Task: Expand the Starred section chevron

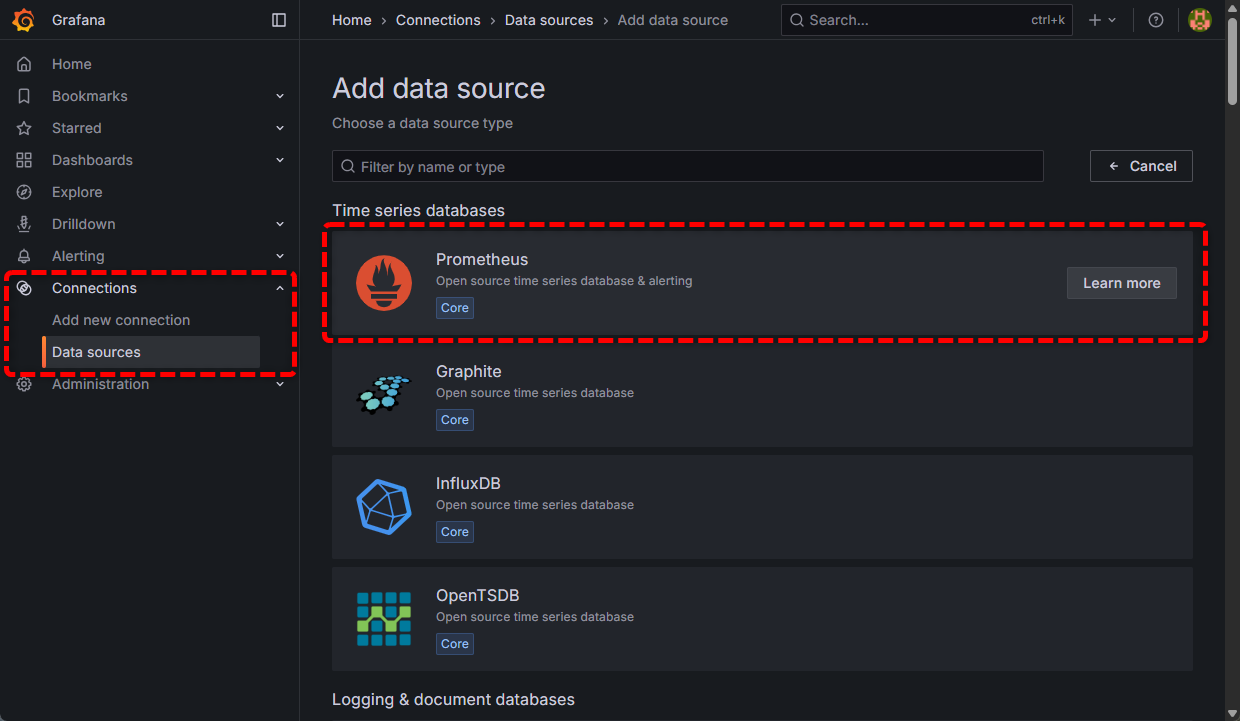Action: click(280, 128)
